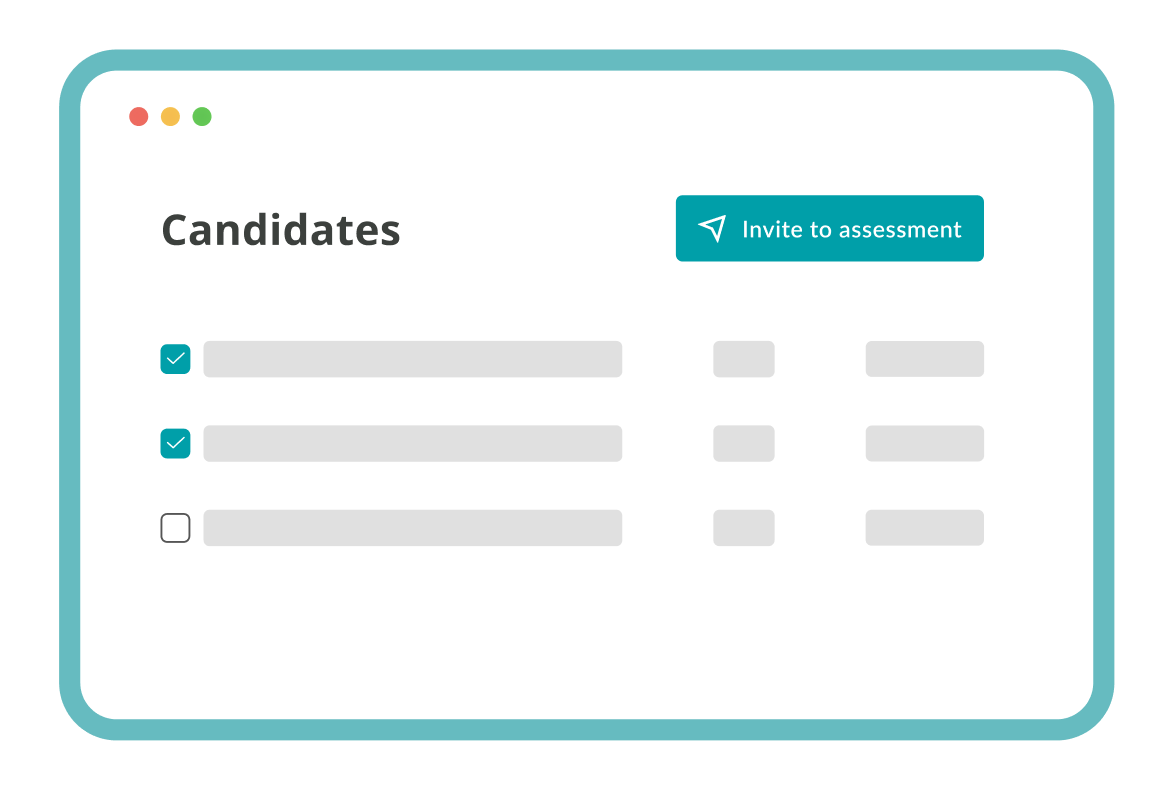Click the third row's small middle placeholder

coord(744,528)
